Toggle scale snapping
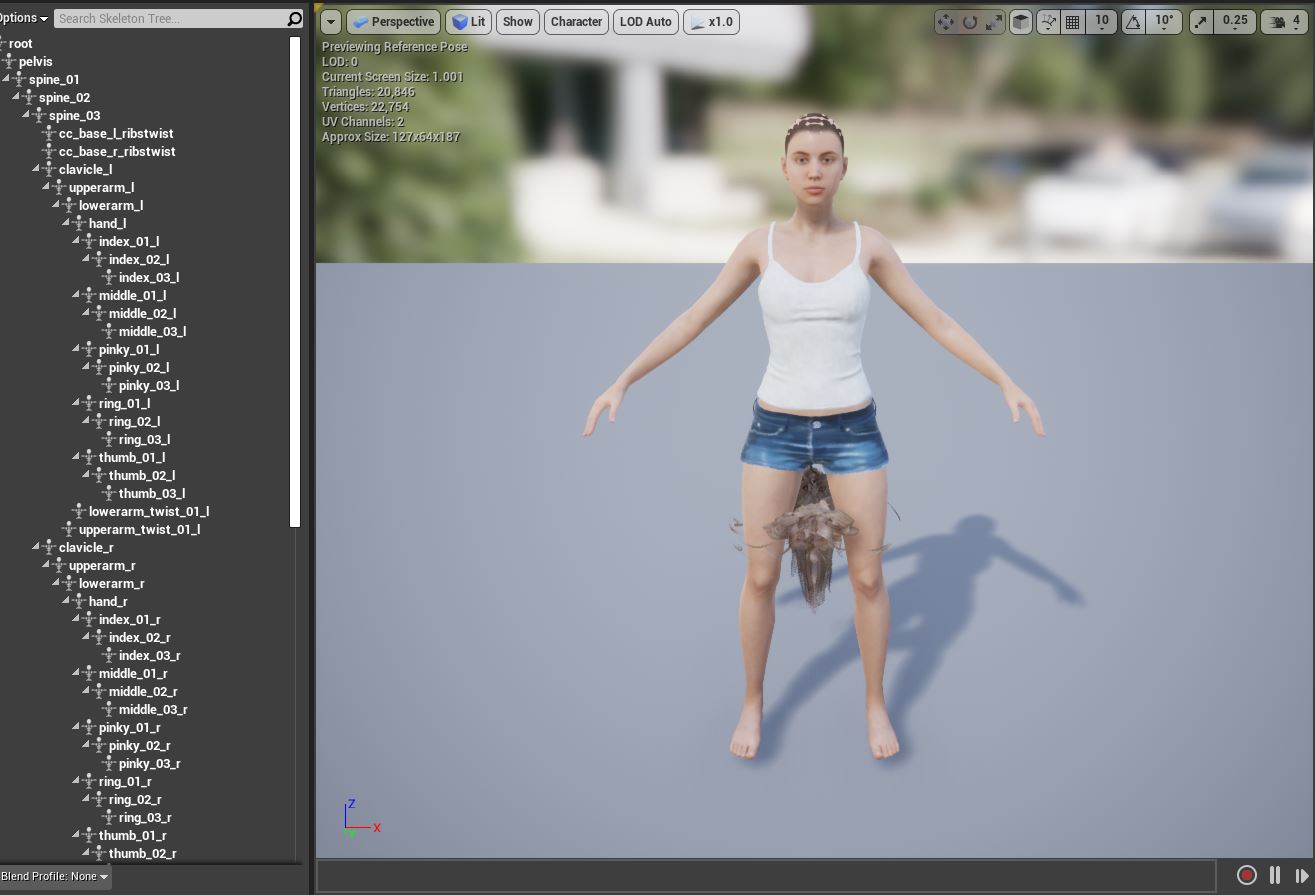The width and height of the screenshot is (1315, 895). [x=1201, y=22]
